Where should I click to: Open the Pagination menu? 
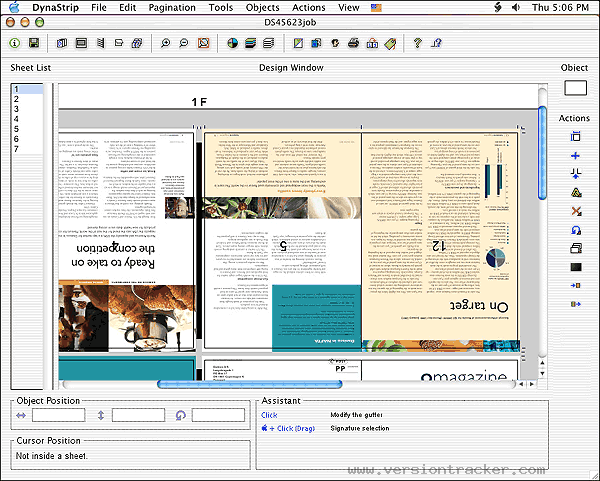pyautogui.click(x=172, y=7)
